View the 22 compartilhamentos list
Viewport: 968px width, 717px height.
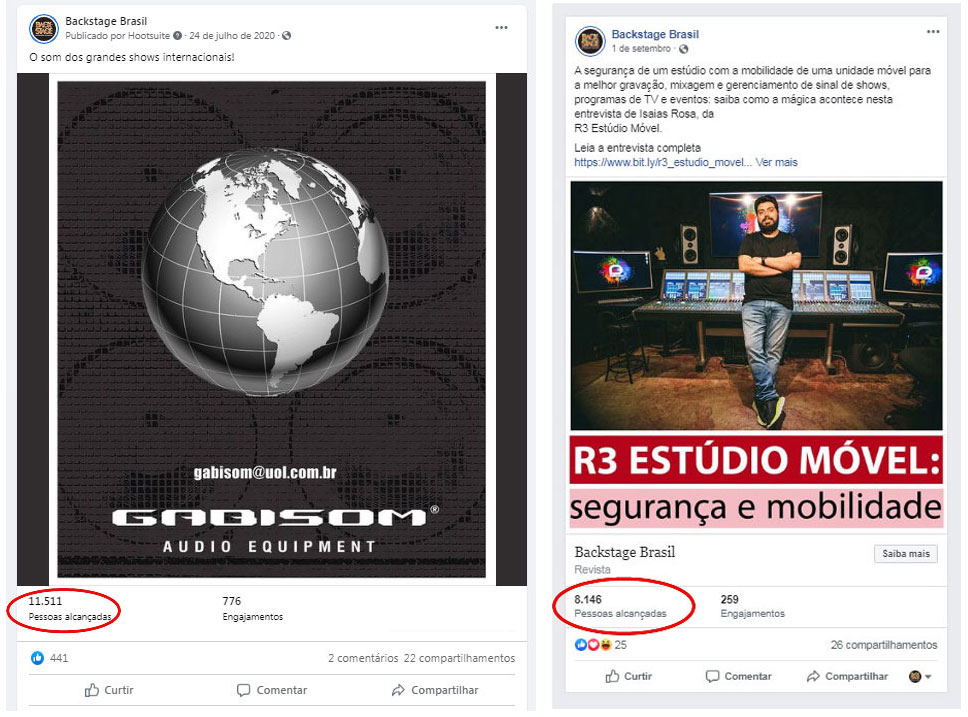tap(459, 658)
